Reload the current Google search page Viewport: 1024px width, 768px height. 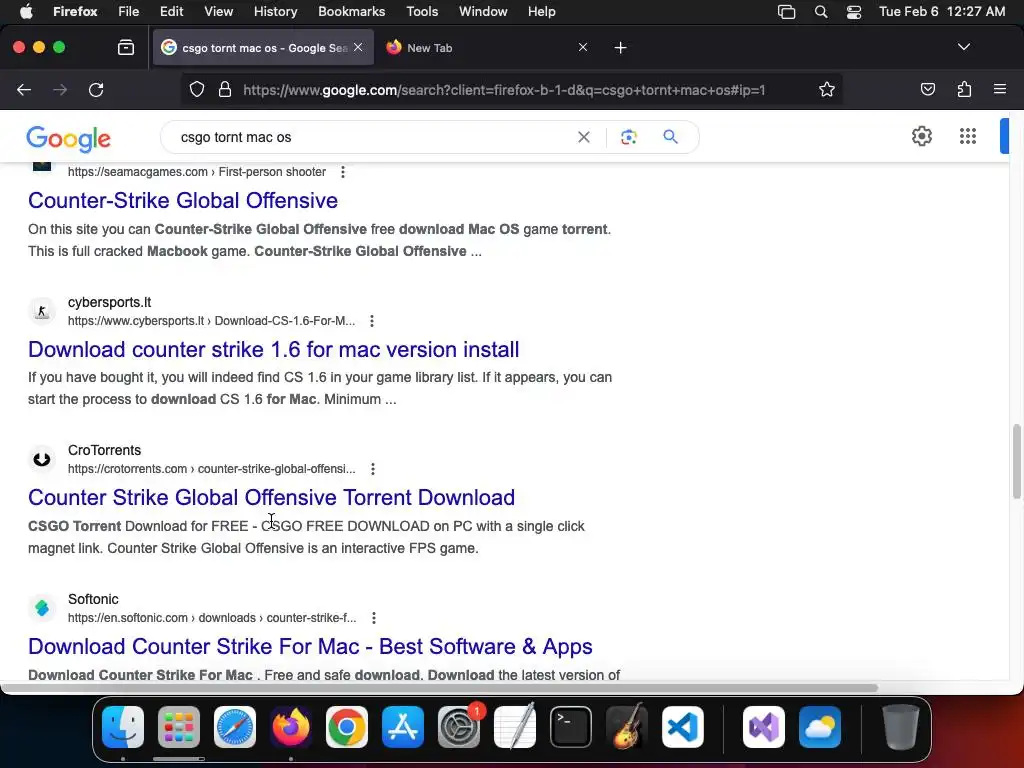tap(96, 89)
